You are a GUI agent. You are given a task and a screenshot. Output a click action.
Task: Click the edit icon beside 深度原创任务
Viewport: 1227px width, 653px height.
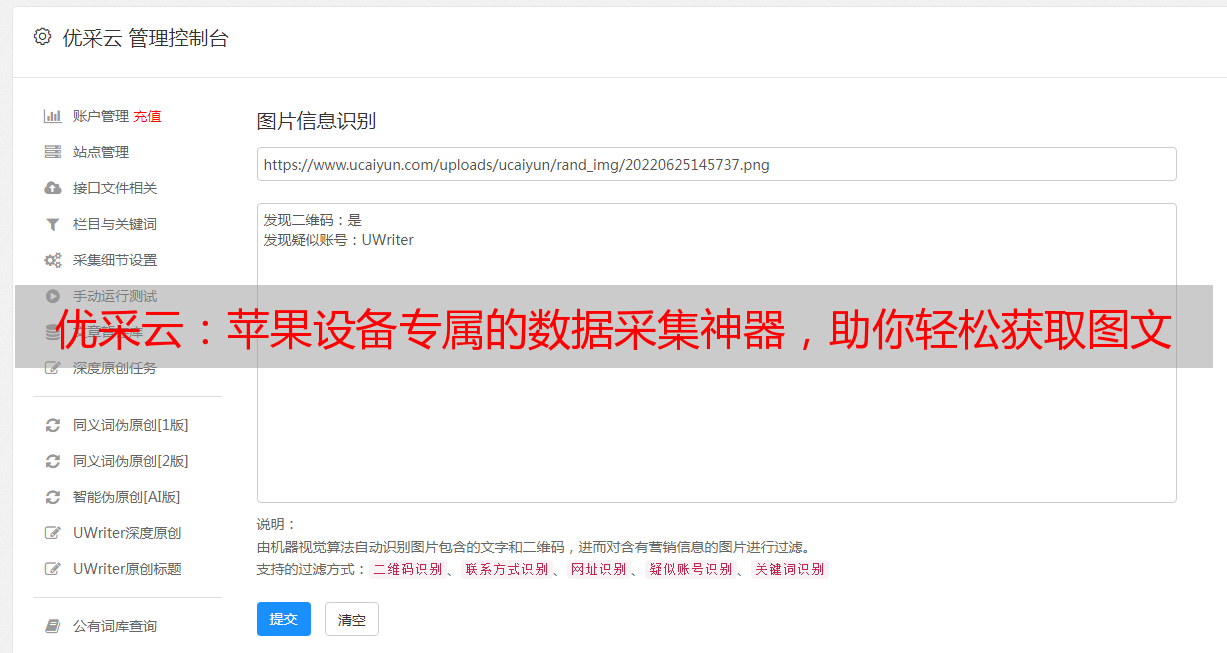53,368
